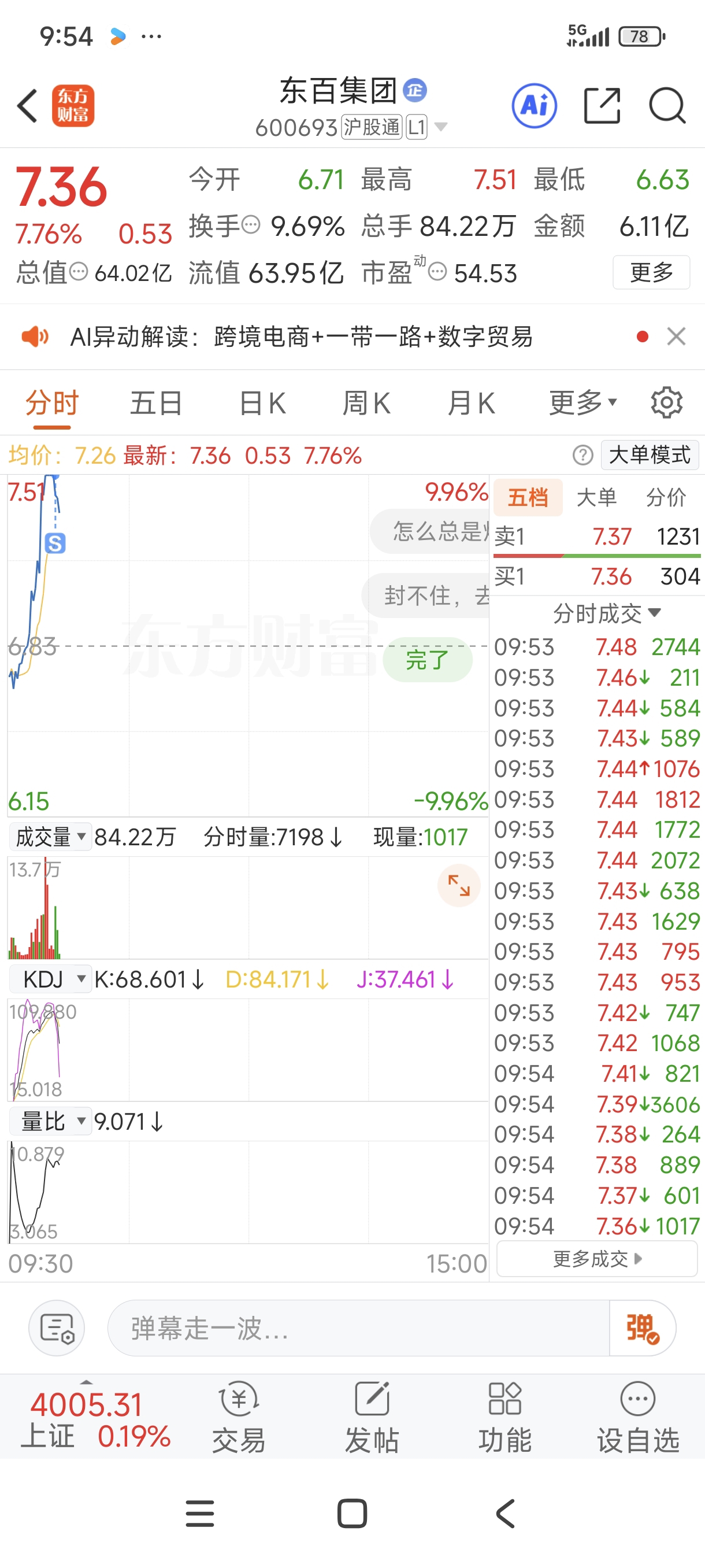
Task: Open 更多 chart period dropdown
Action: click(582, 402)
